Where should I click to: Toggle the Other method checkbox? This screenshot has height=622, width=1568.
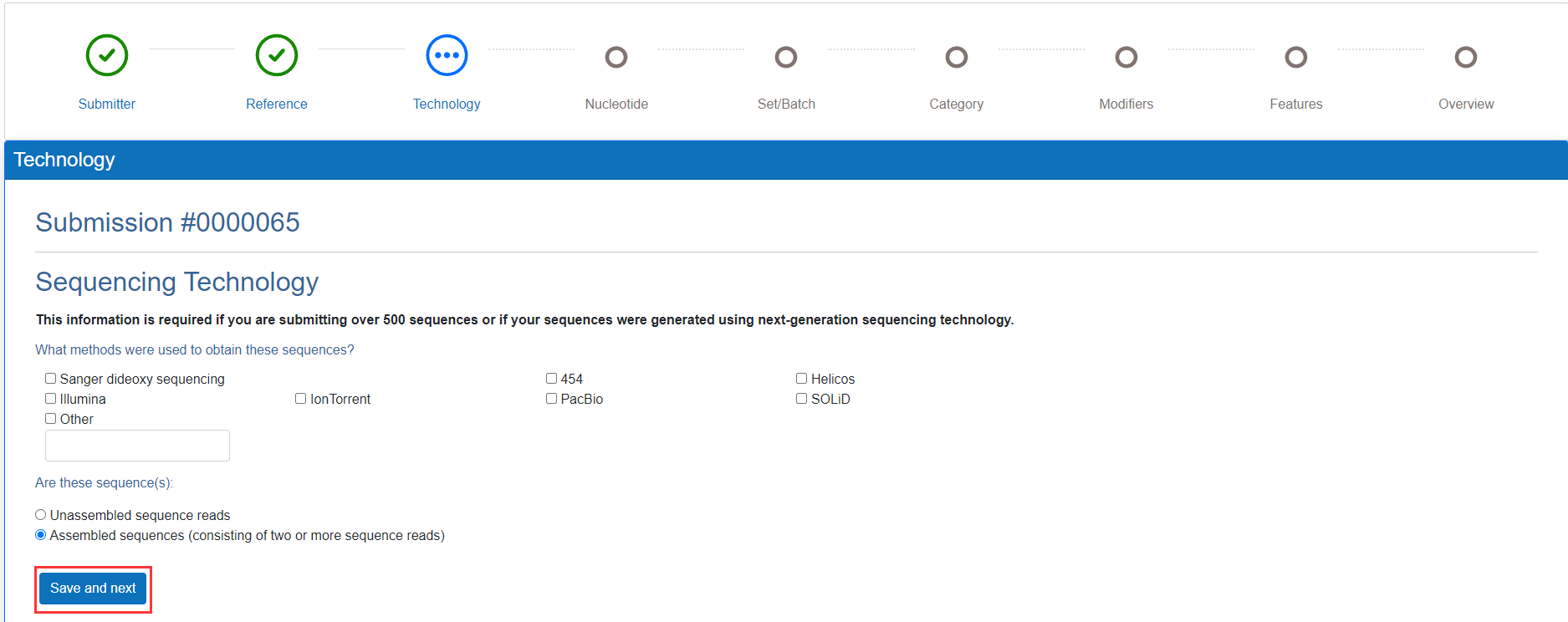[51, 419]
